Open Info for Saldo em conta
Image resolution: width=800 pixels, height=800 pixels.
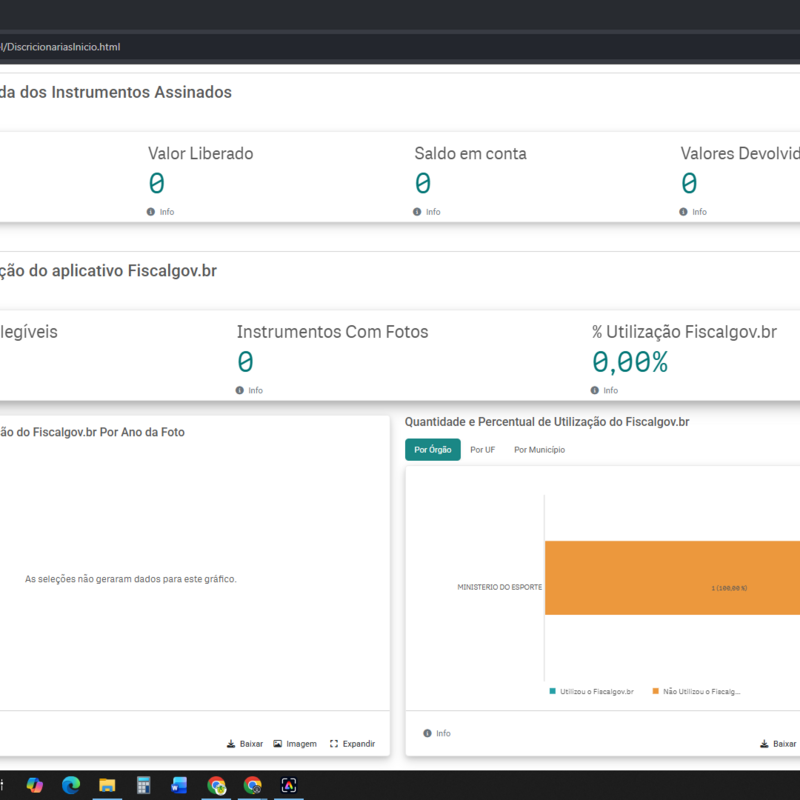point(427,212)
